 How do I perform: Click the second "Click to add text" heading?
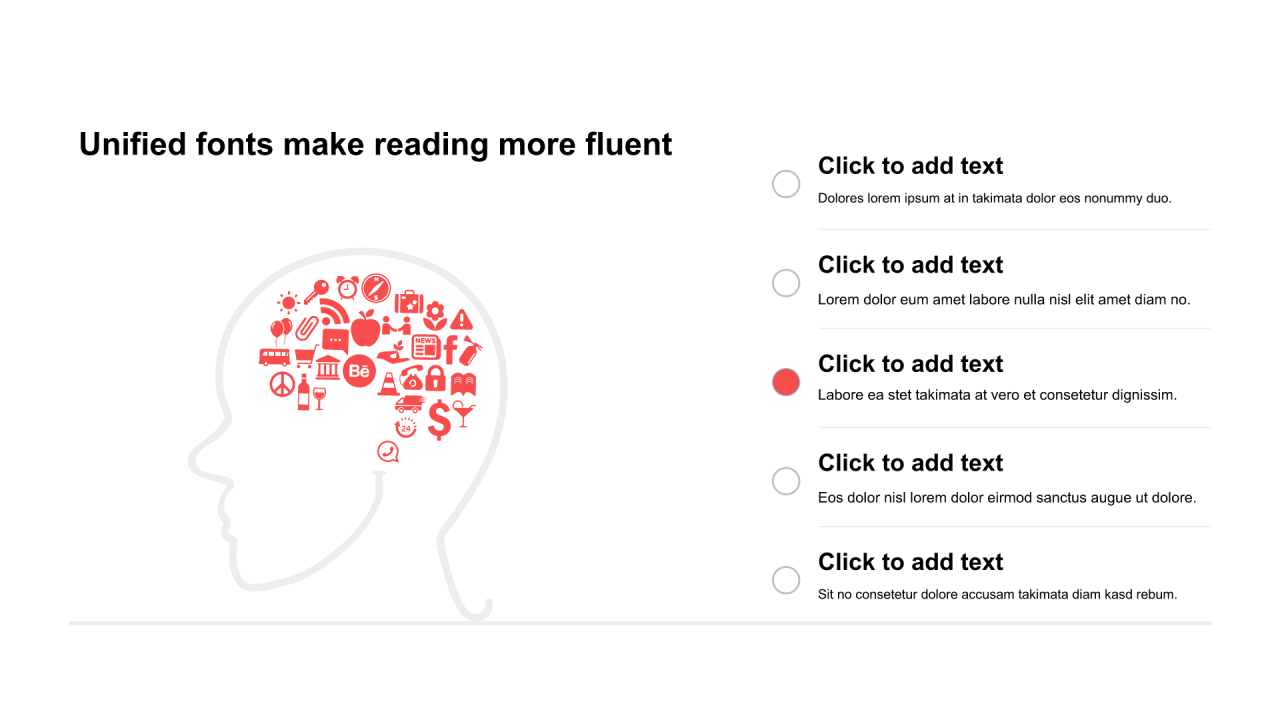(910, 265)
